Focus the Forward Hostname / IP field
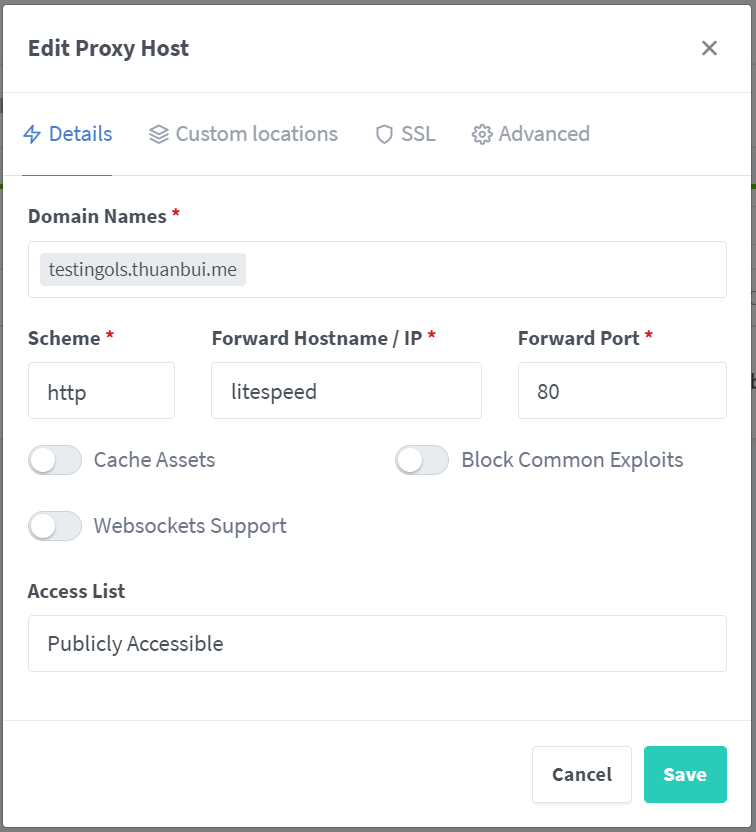 (346, 391)
